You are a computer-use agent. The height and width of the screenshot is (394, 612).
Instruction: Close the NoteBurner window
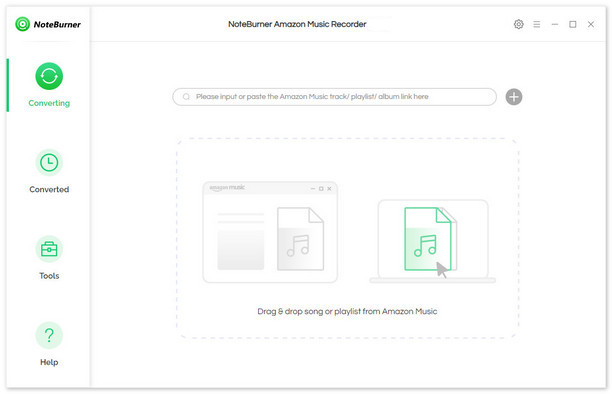point(591,24)
